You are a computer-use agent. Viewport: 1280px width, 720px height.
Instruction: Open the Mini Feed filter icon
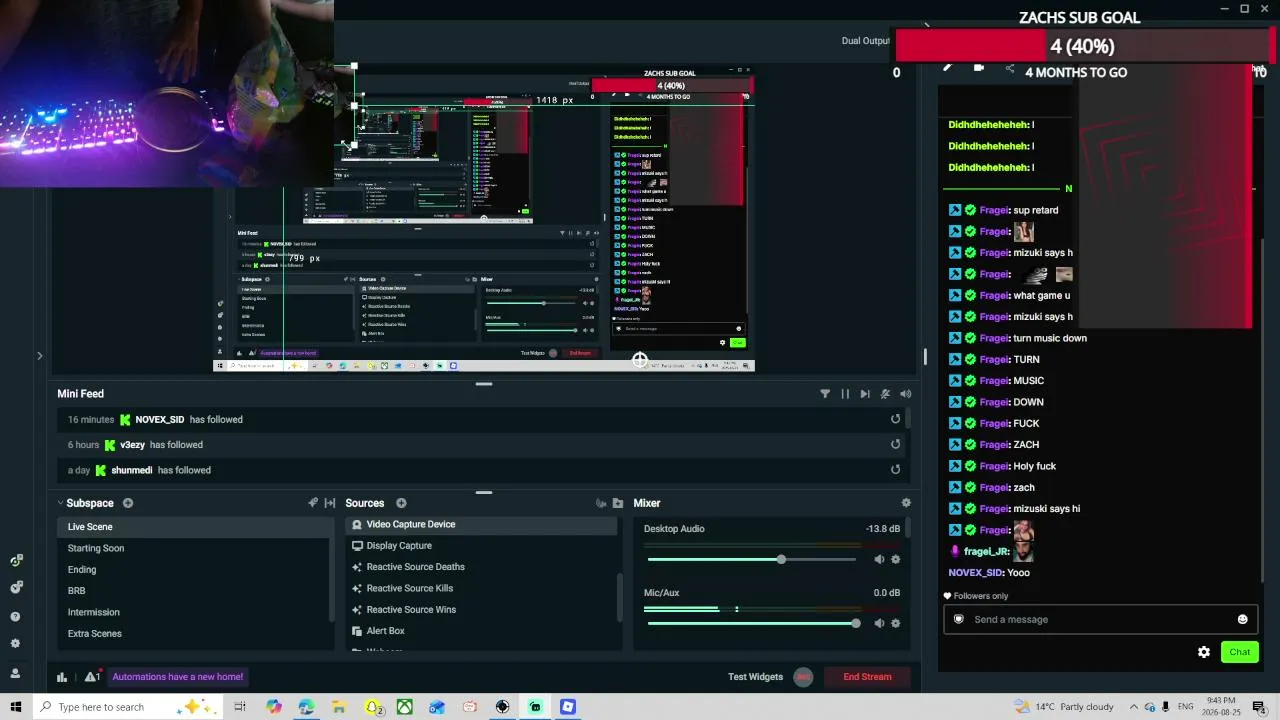(825, 394)
